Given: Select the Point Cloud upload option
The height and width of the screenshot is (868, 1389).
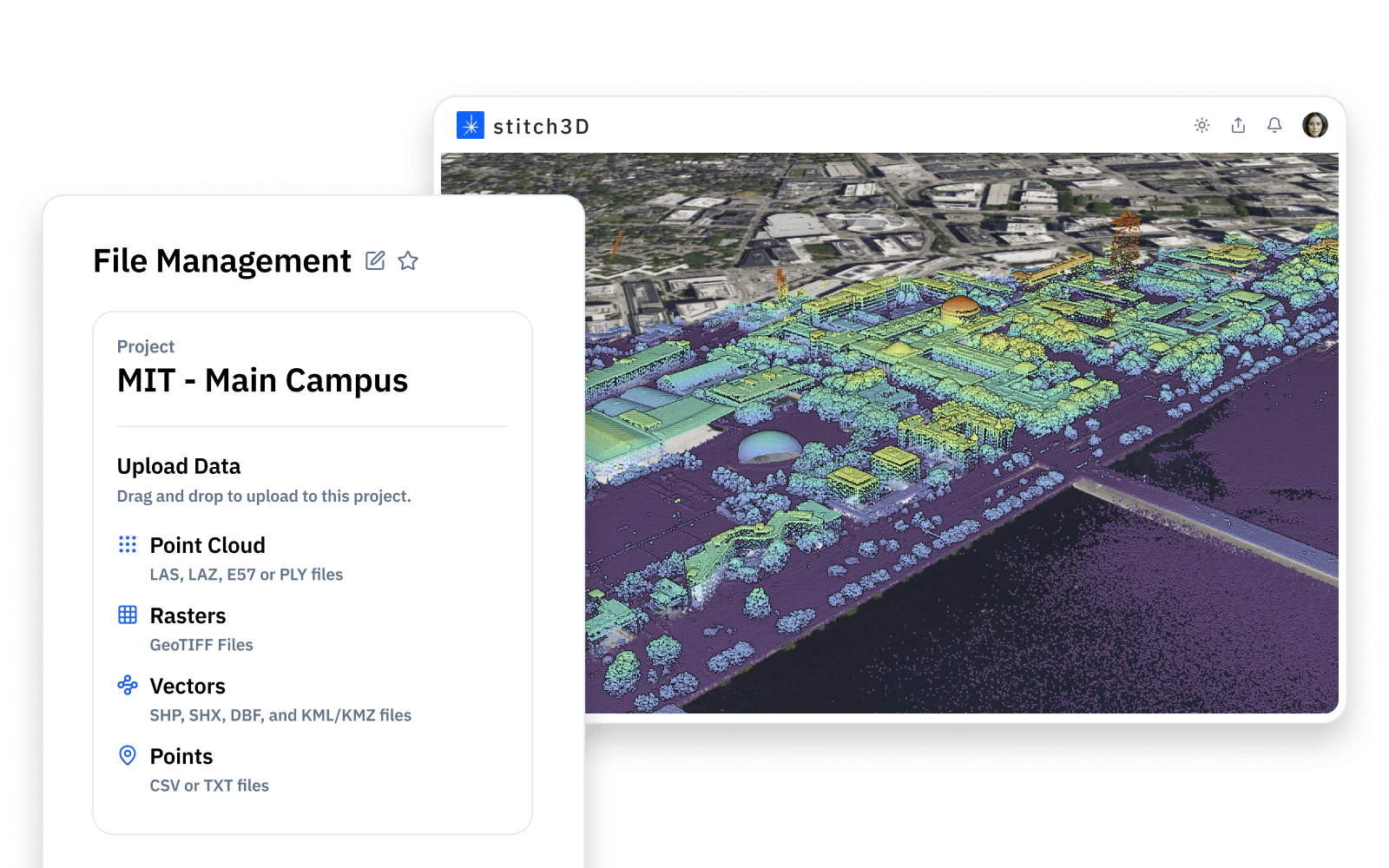Looking at the screenshot, I should 231,558.
